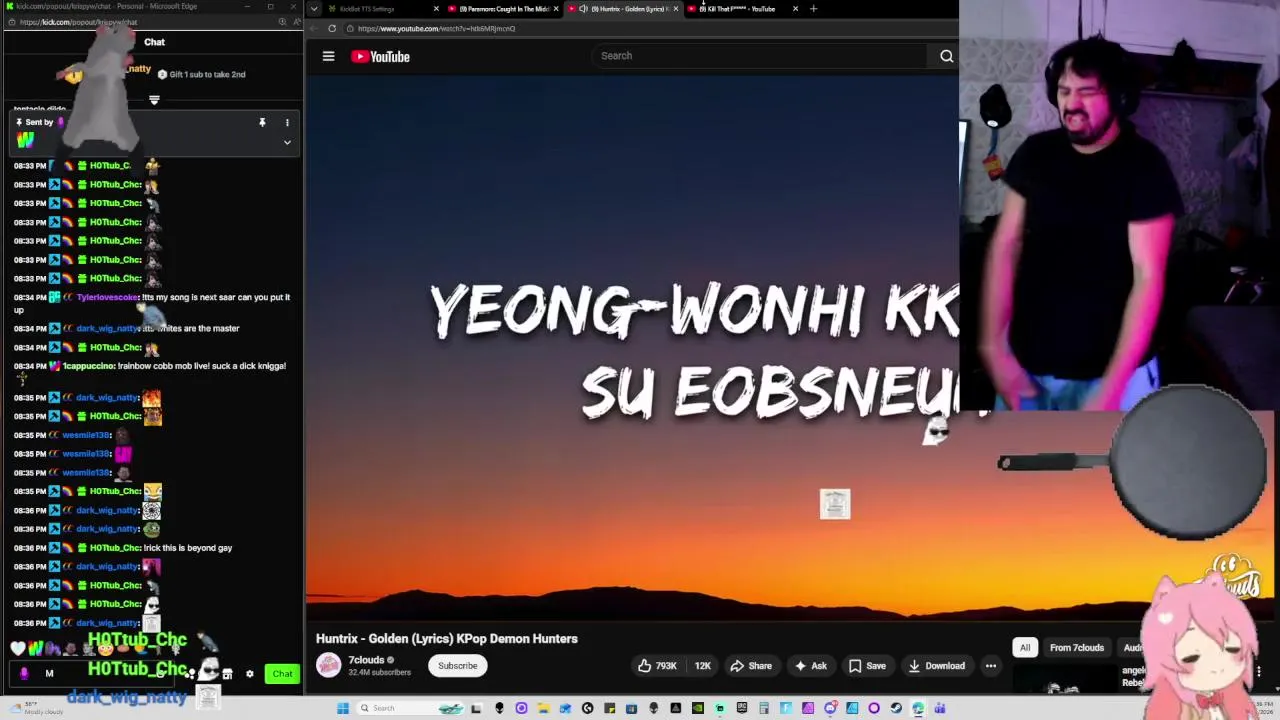The height and width of the screenshot is (720, 1280).
Task: Open pinned message options three dots
Action: click(287, 123)
